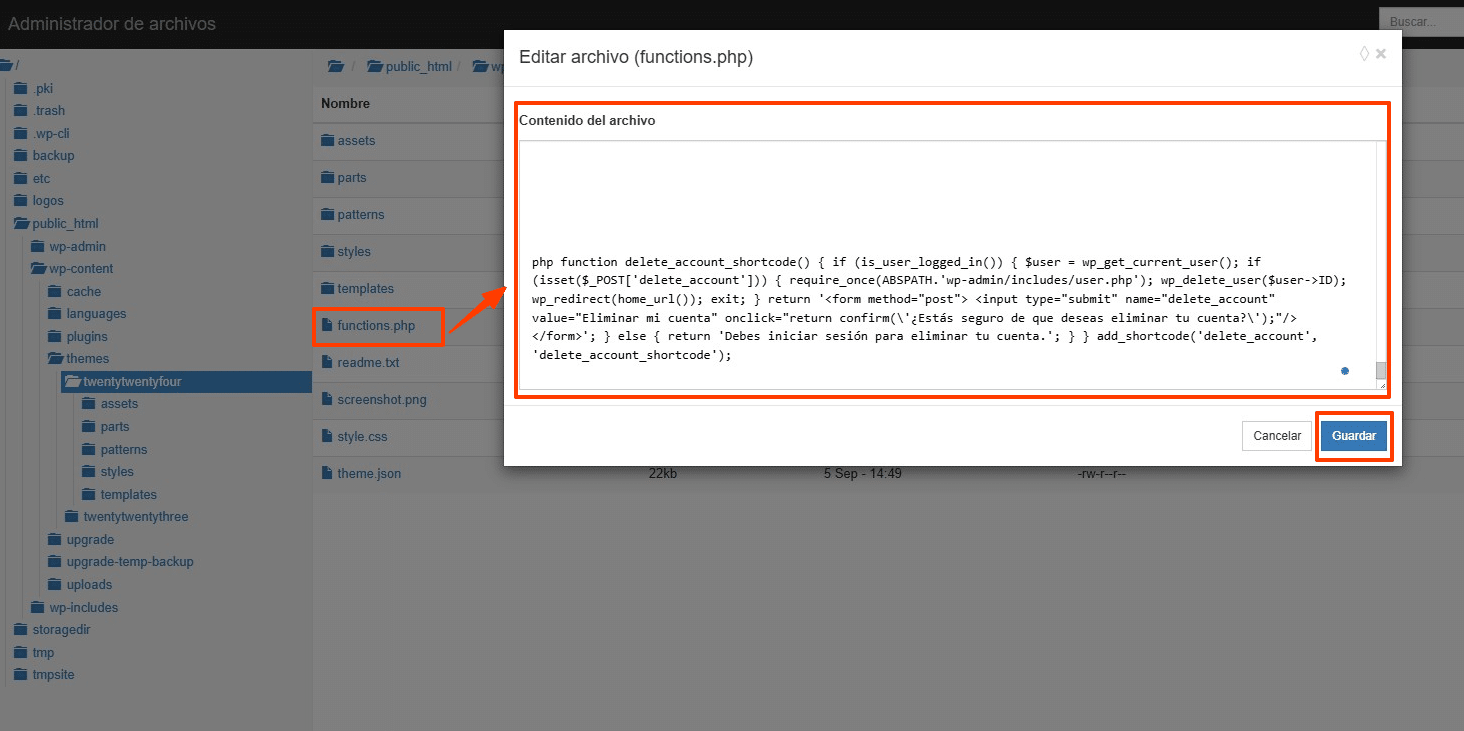Click the Buscar search field

point(1420,21)
